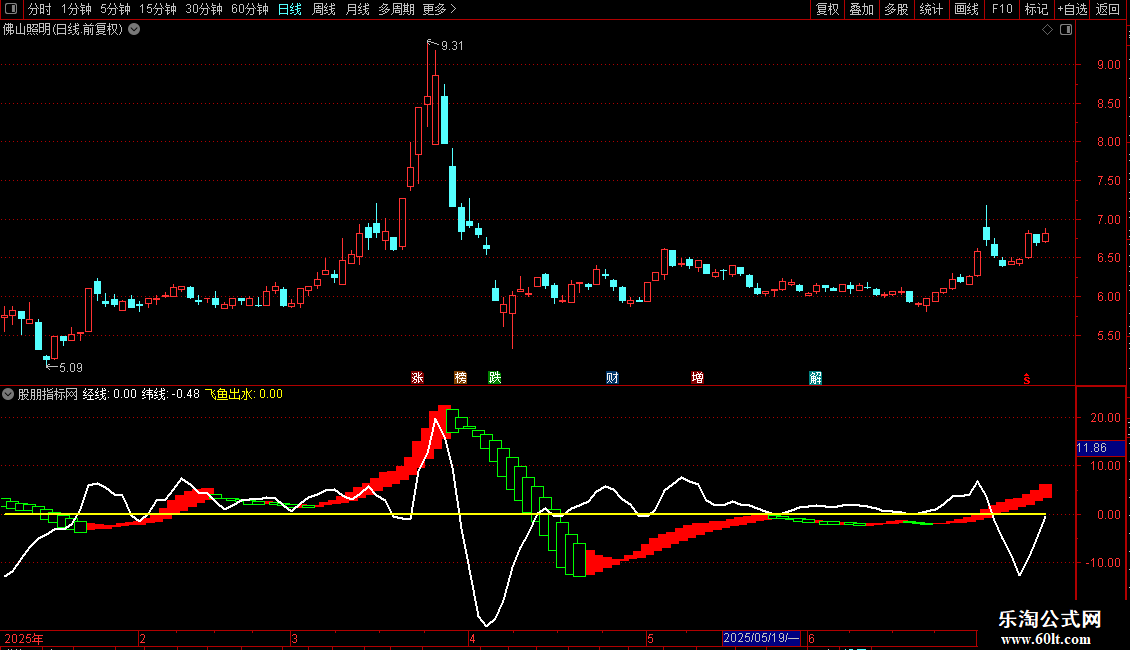Viewport: 1130px width, 650px height.
Task: Click month 4 on the timeline
Action: pyautogui.click(x=472, y=639)
